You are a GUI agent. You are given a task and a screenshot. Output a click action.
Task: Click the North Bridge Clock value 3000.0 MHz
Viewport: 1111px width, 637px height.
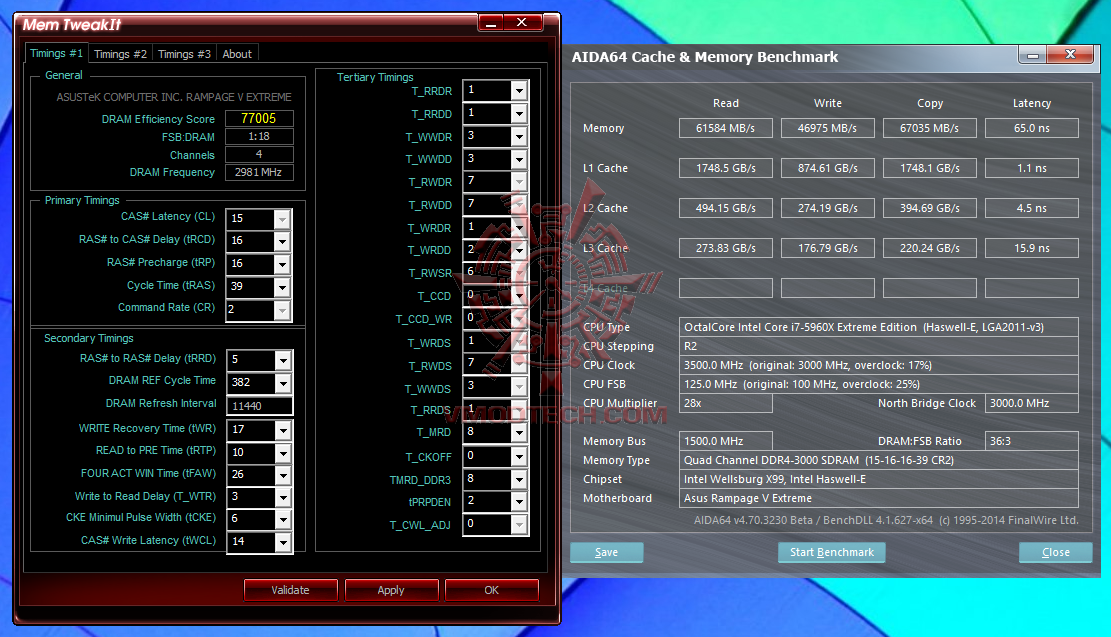tap(1032, 403)
